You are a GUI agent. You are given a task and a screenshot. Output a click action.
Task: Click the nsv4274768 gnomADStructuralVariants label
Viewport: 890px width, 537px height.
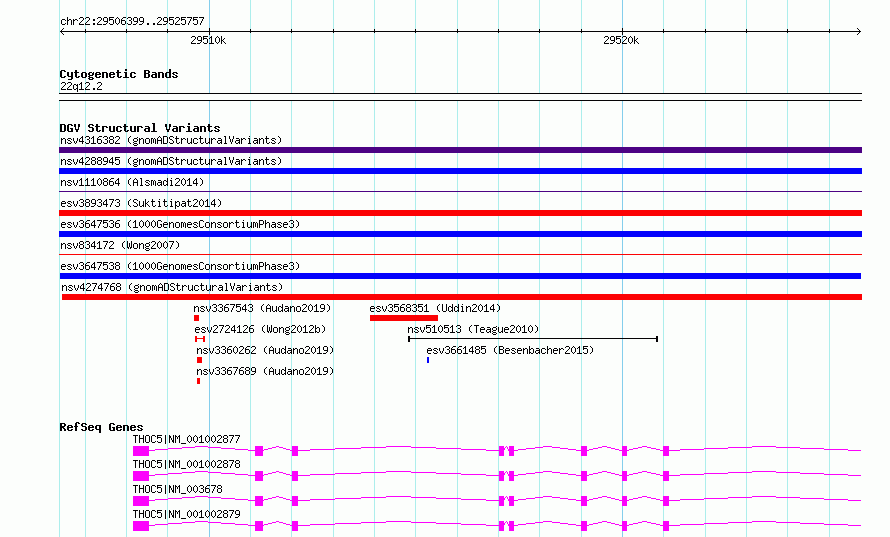(172, 287)
